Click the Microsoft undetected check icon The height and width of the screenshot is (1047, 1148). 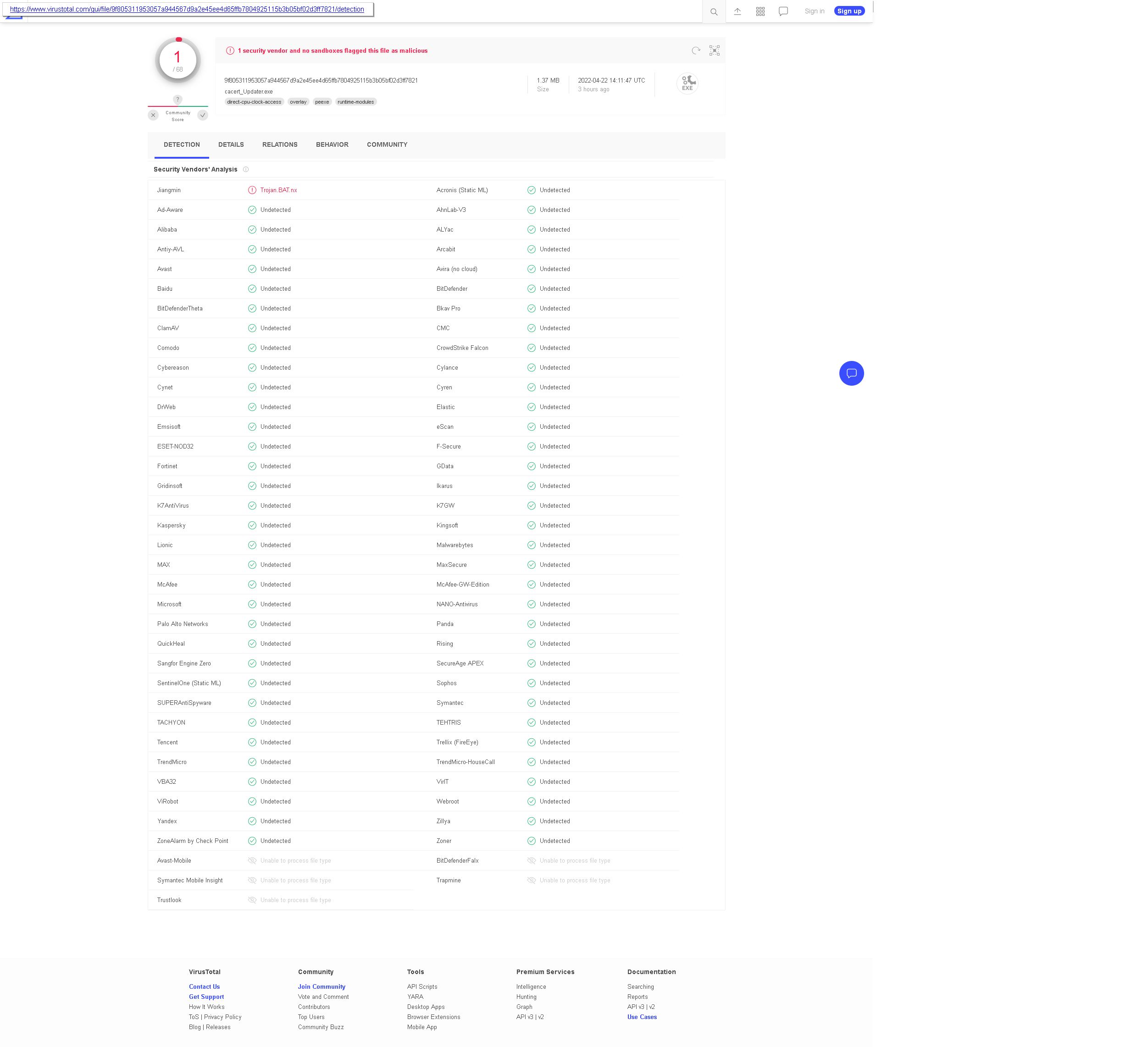[252, 604]
